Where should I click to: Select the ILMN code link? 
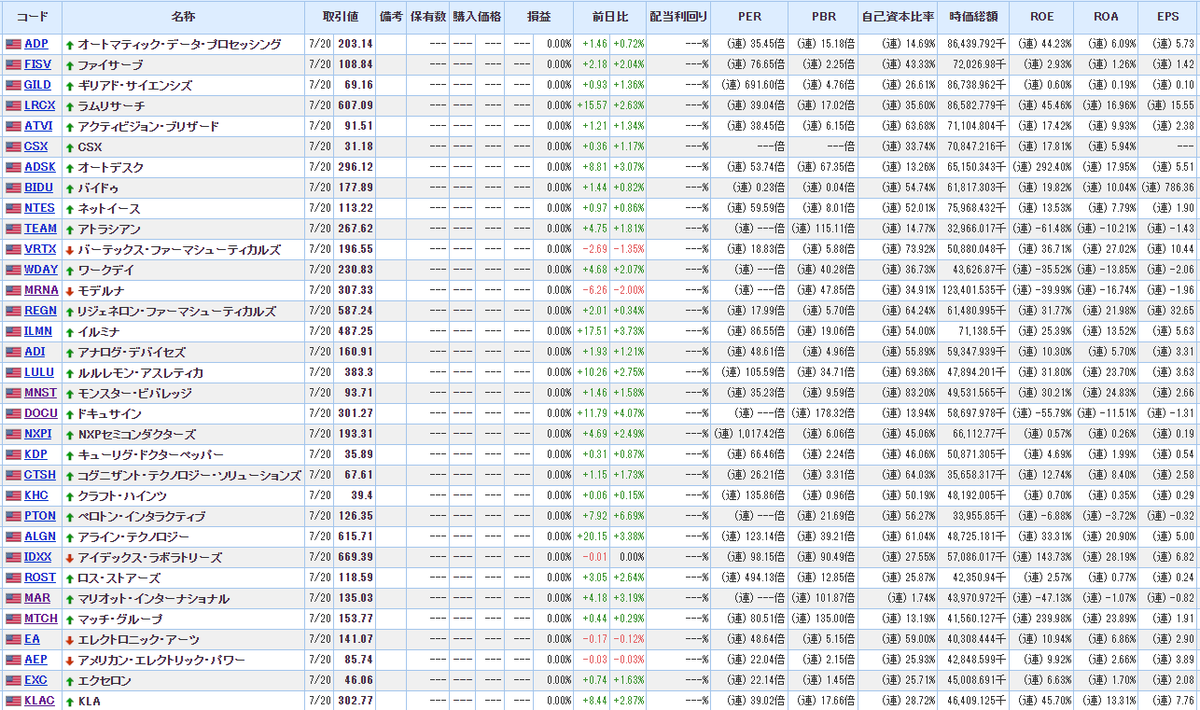point(38,331)
